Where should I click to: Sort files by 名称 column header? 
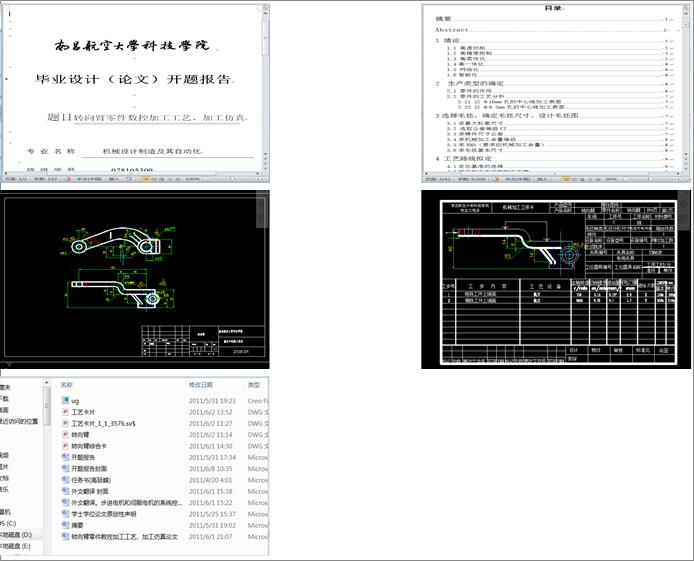[68, 384]
